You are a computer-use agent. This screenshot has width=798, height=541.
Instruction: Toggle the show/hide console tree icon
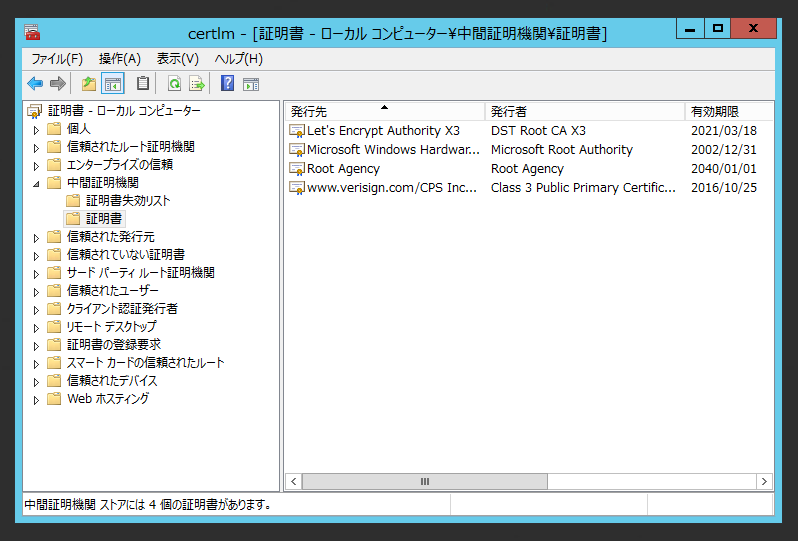click(113, 83)
